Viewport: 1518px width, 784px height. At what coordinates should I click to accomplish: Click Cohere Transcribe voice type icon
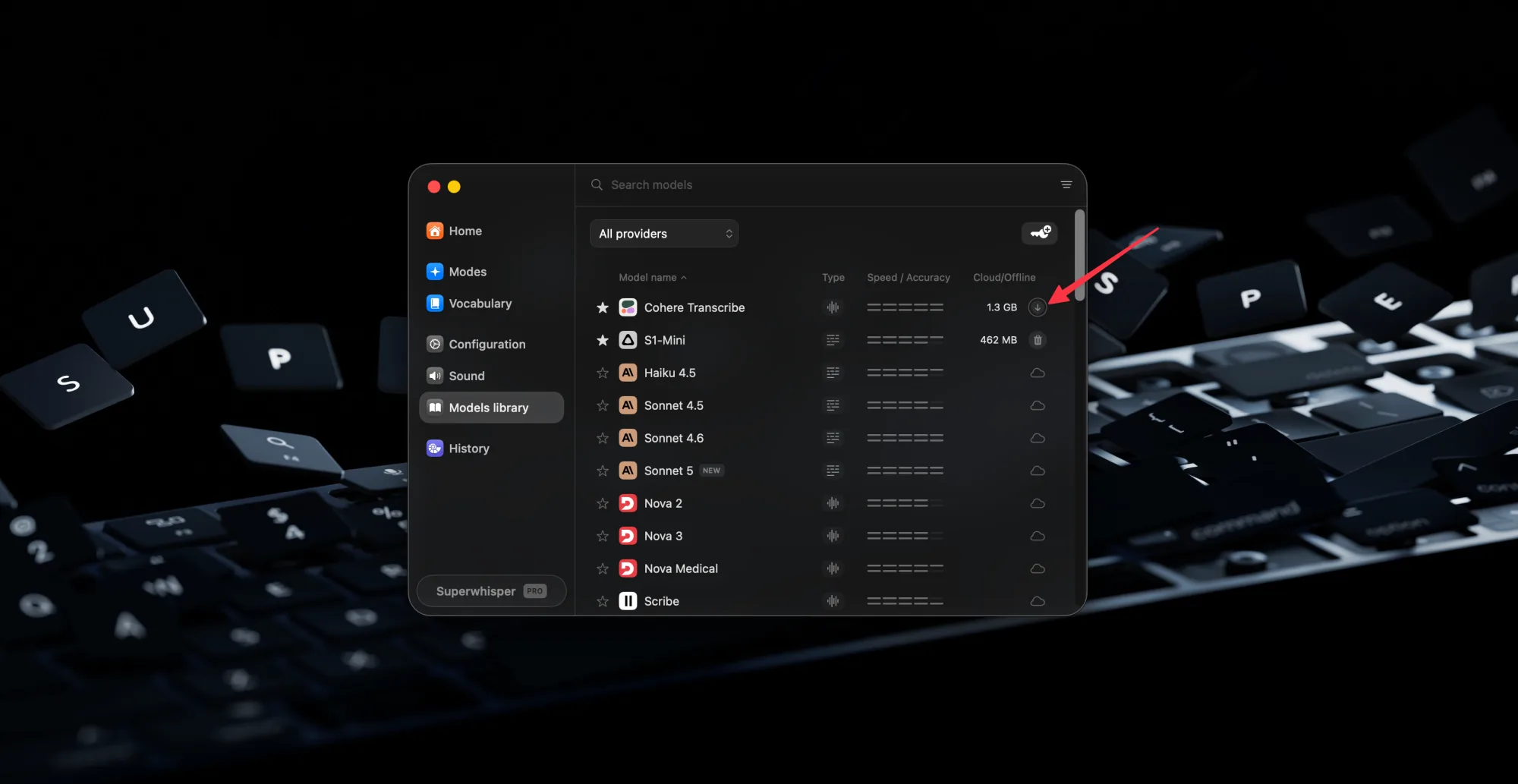point(833,307)
